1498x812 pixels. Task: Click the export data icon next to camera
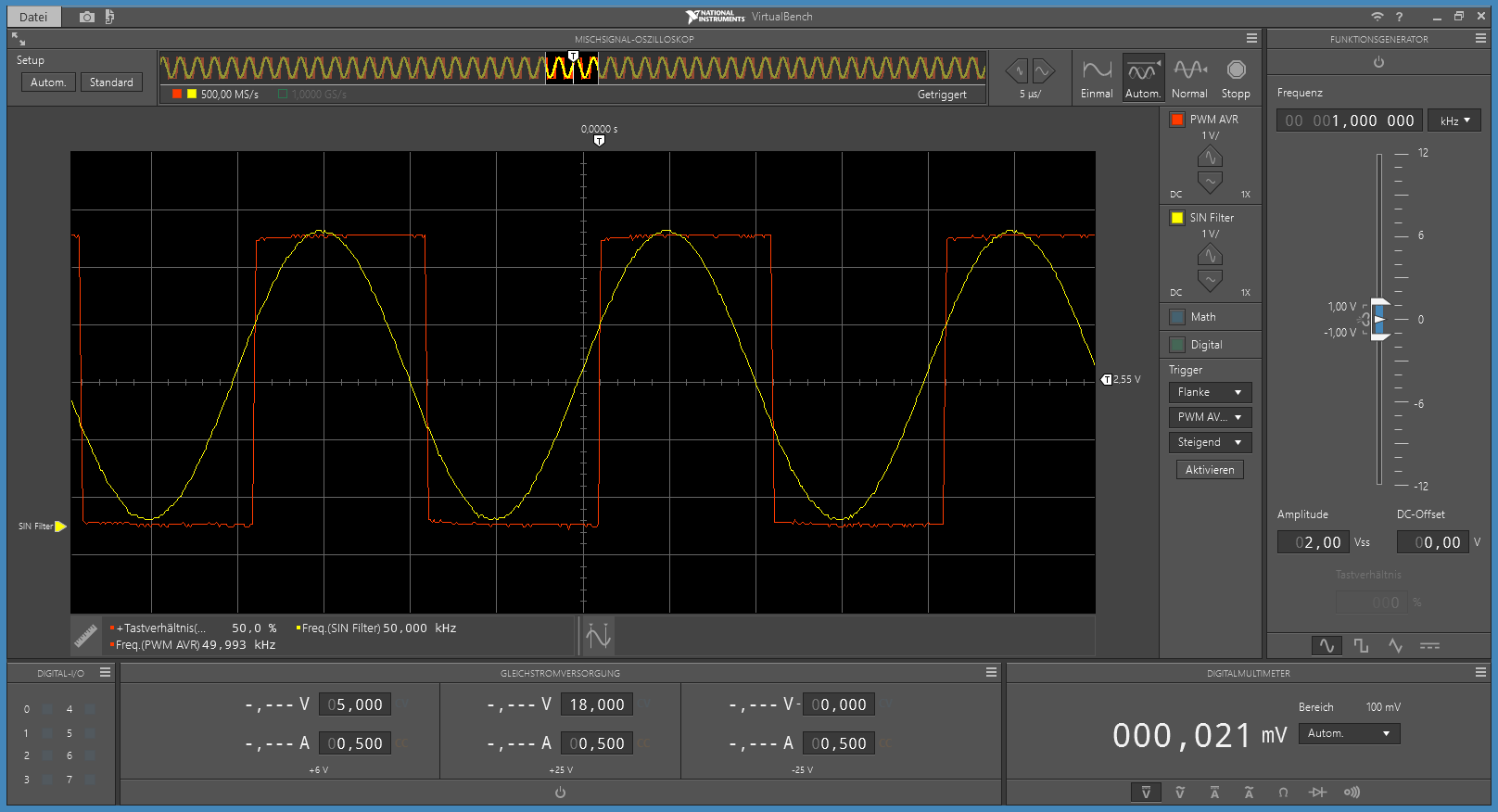point(109,17)
